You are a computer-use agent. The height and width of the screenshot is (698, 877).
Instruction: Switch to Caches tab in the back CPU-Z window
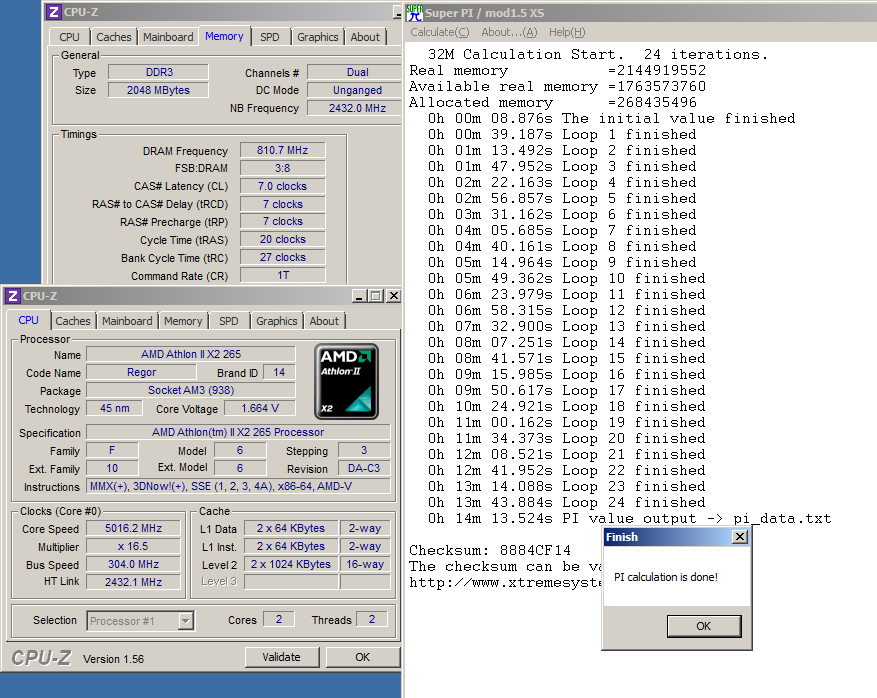tap(114, 37)
